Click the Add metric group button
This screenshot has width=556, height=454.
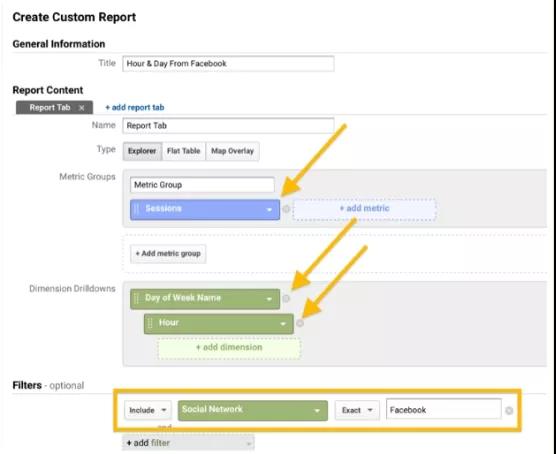(x=168, y=254)
